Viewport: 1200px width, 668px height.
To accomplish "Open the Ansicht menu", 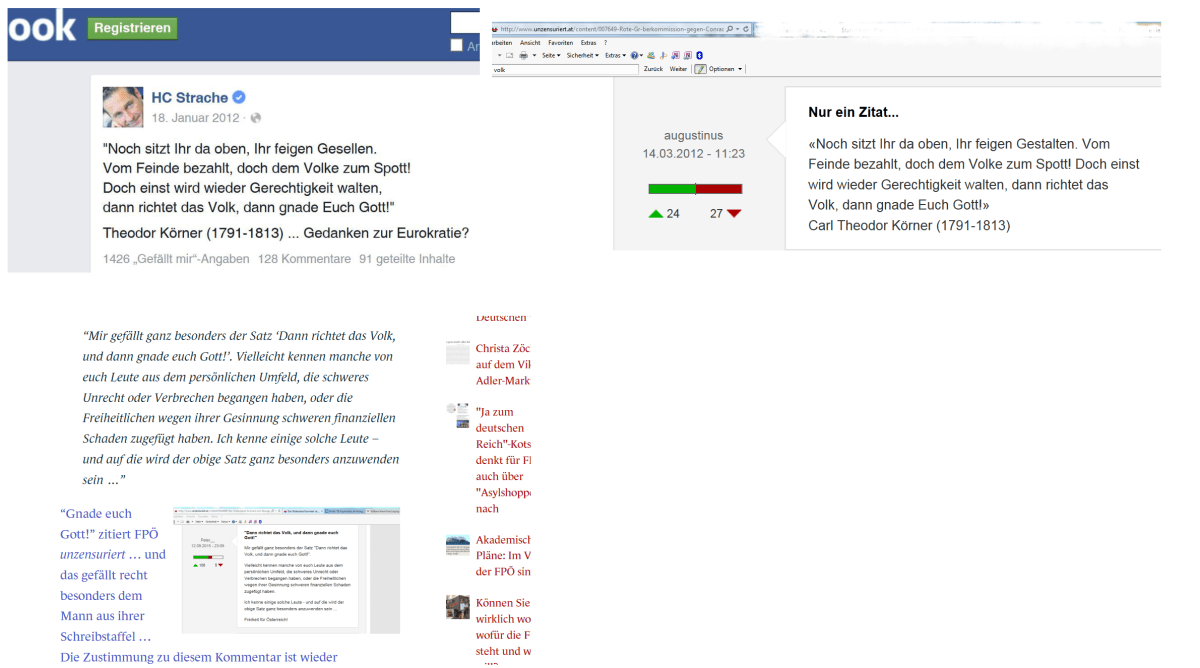I will [530, 43].
